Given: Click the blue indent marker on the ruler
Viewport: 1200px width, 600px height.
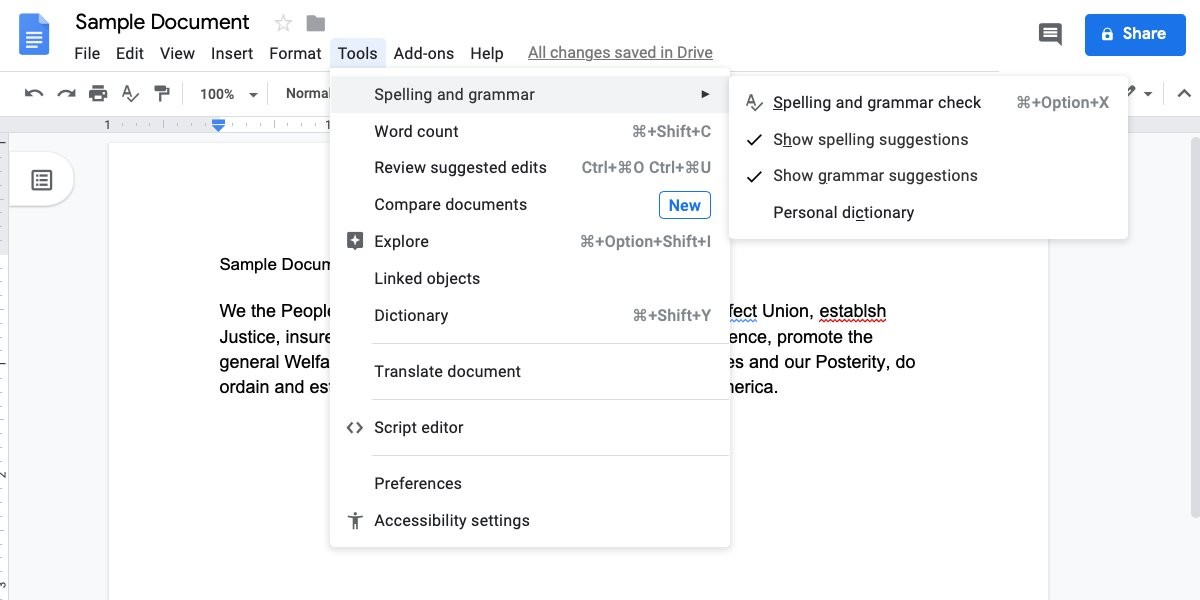Looking at the screenshot, I should pyautogui.click(x=217, y=125).
